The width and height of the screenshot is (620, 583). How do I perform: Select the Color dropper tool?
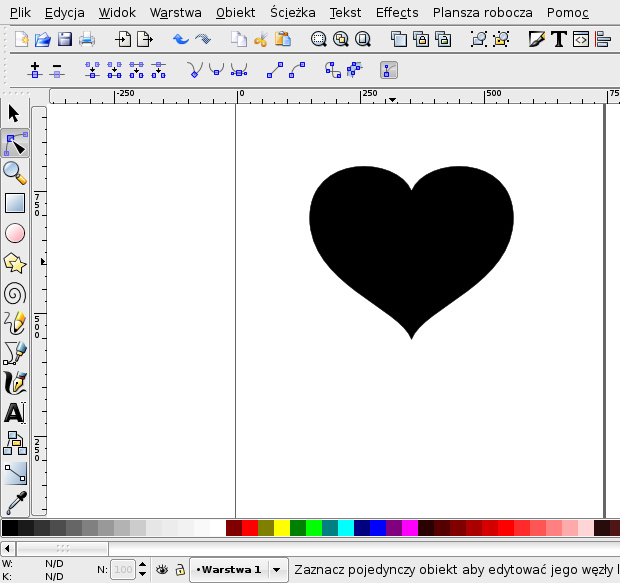pos(15,502)
